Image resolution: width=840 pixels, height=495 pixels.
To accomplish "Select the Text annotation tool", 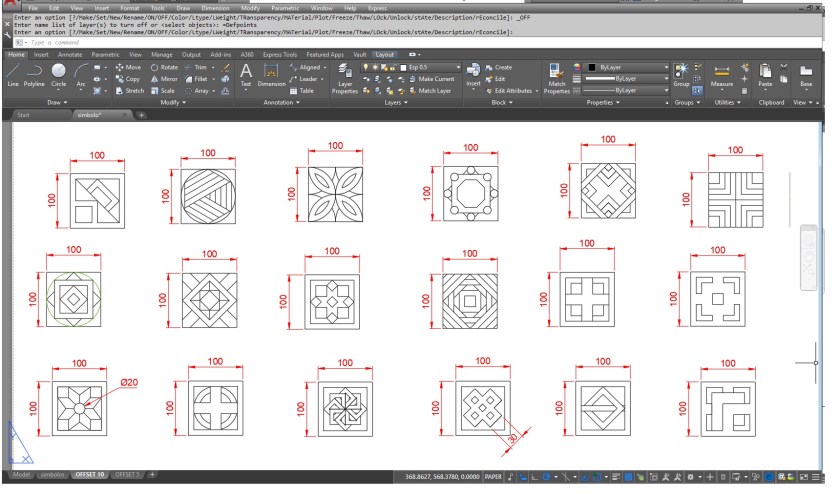I will click(246, 75).
